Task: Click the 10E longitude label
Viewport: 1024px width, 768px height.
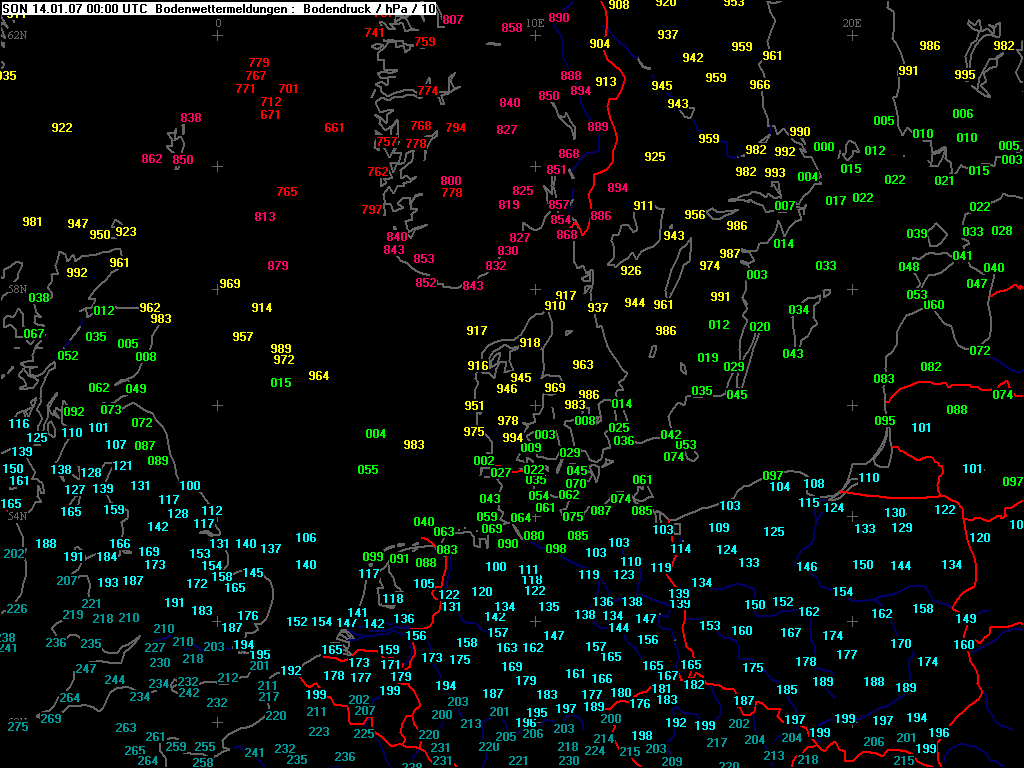Action: (x=535, y=22)
